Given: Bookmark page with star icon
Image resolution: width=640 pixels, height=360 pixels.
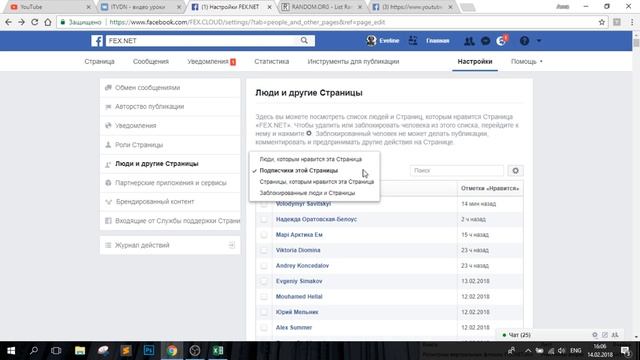Looking at the screenshot, I should (602, 22).
